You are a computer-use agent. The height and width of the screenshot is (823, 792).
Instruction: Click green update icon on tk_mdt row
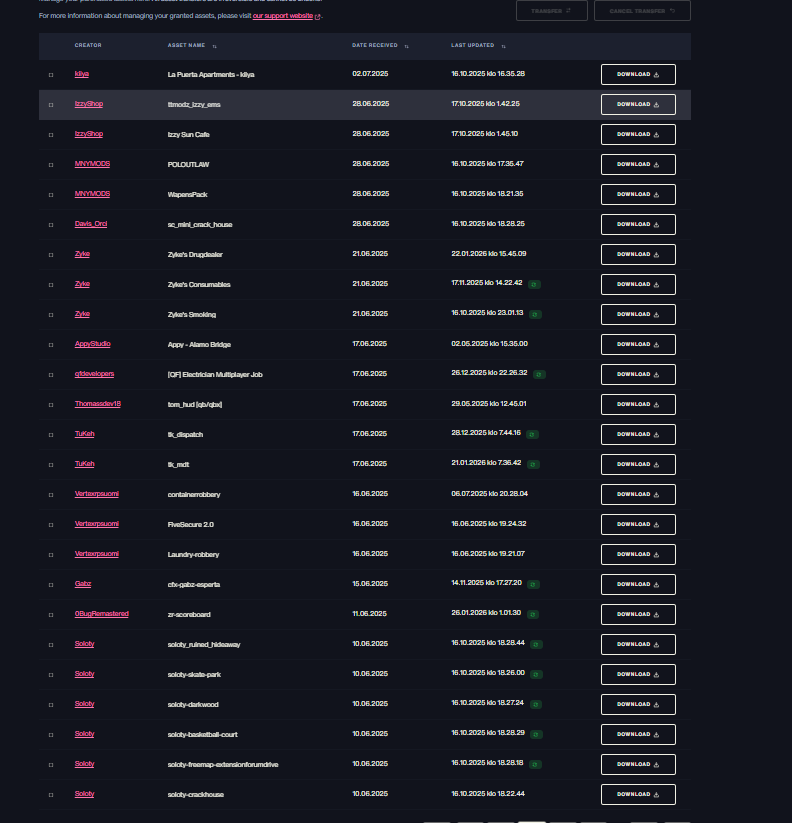tap(533, 465)
